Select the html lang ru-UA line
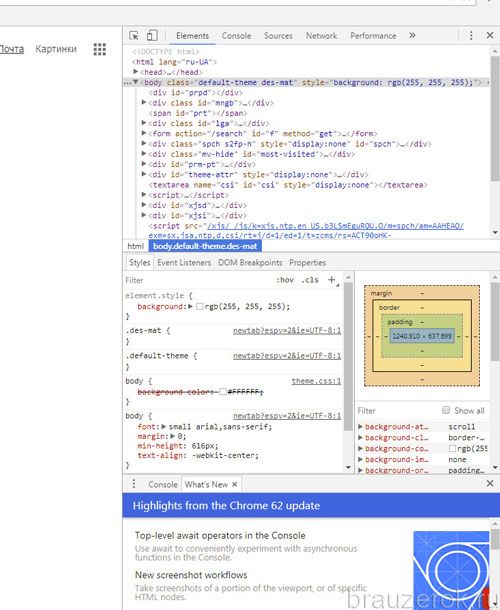Screen dimensions: 500x610 click(x=174, y=62)
